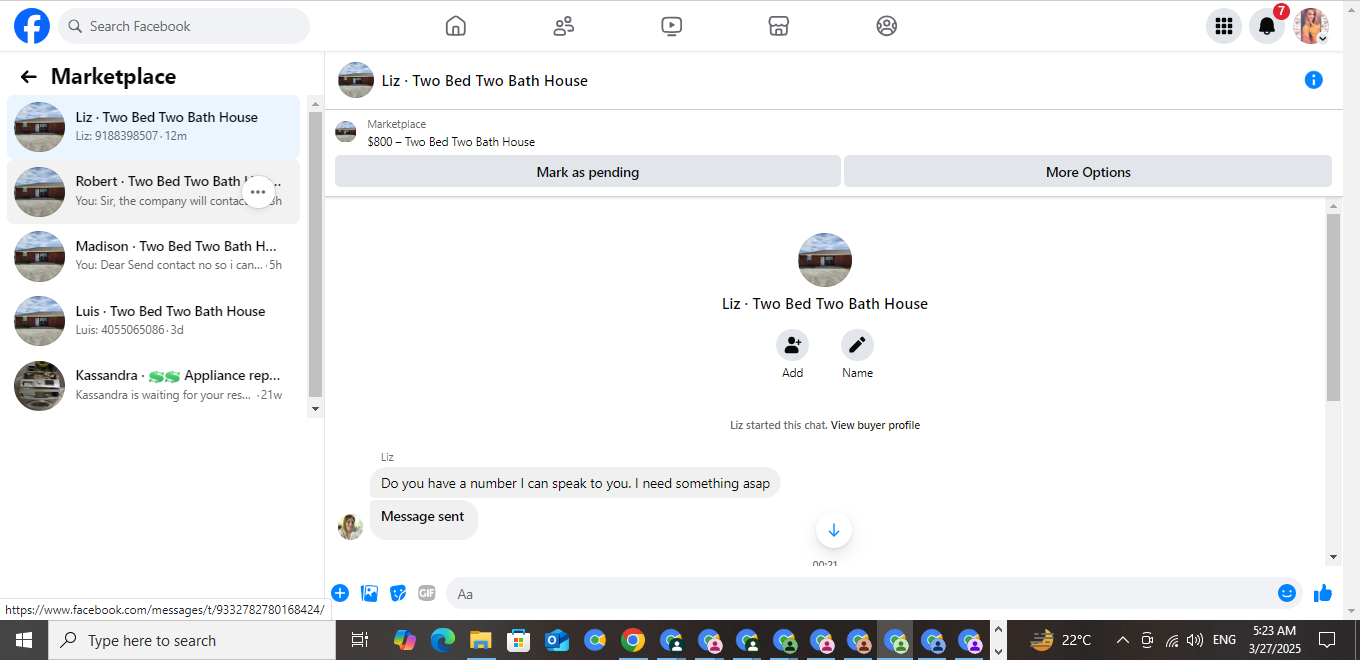The width and height of the screenshot is (1360, 660).
Task: Click inside the Search Facebook field
Action: tap(184, 26)
